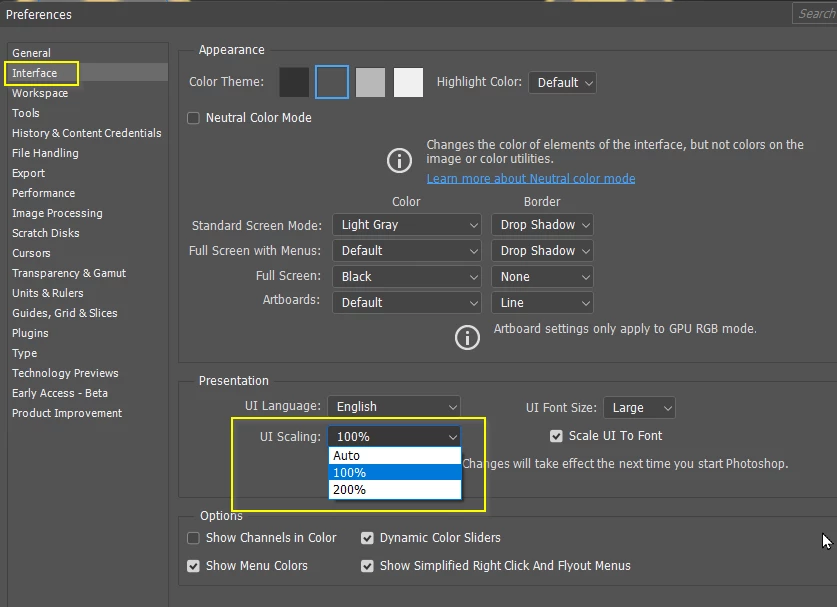Viewport: 837px width, 607px height.
Task: Choose 200% UI scaling option
Action: coord(395,490)
